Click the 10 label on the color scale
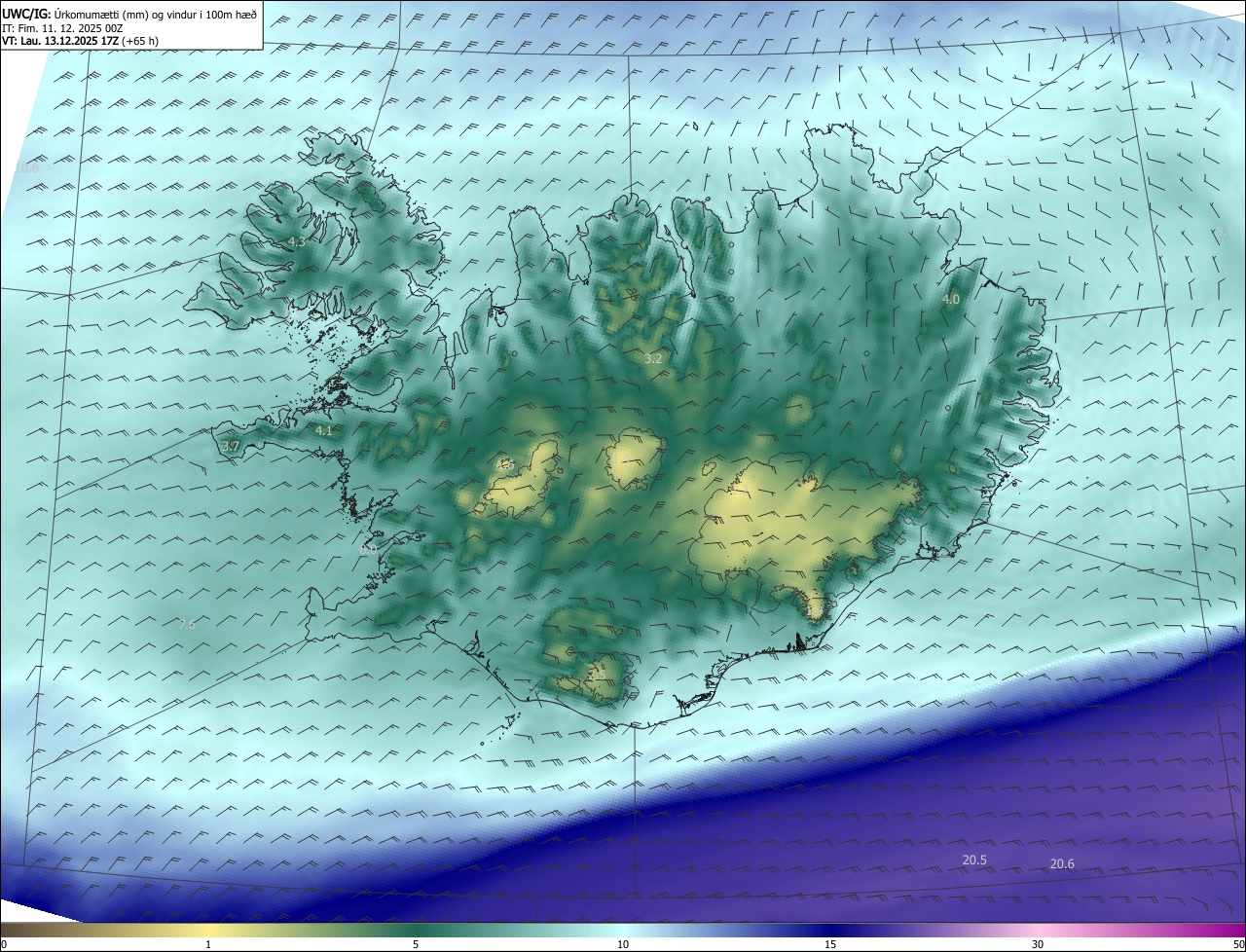This screenshot has height=952, width=1246. pyautogui.click(x=623, y=944)
